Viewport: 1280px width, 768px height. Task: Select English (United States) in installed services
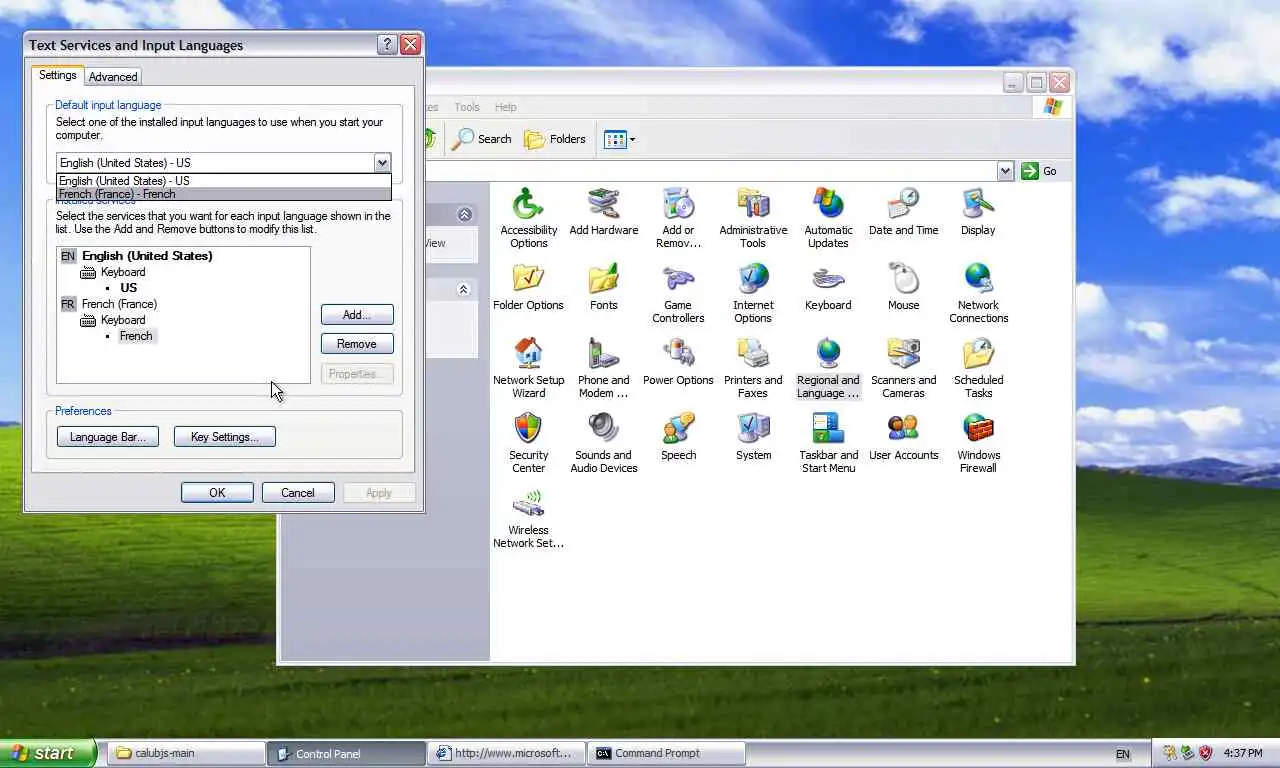click(x=147, y=256)
